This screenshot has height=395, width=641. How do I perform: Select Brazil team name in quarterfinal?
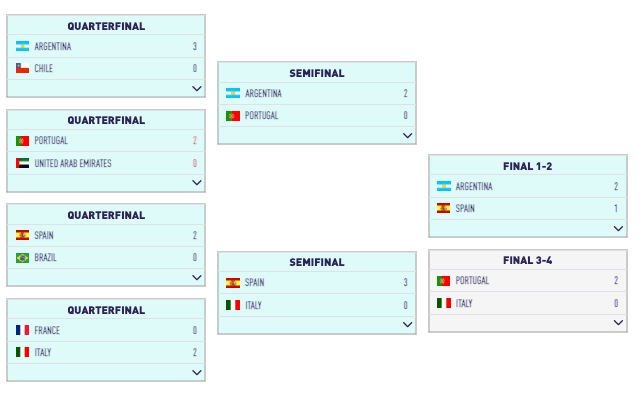coord(45,258)
